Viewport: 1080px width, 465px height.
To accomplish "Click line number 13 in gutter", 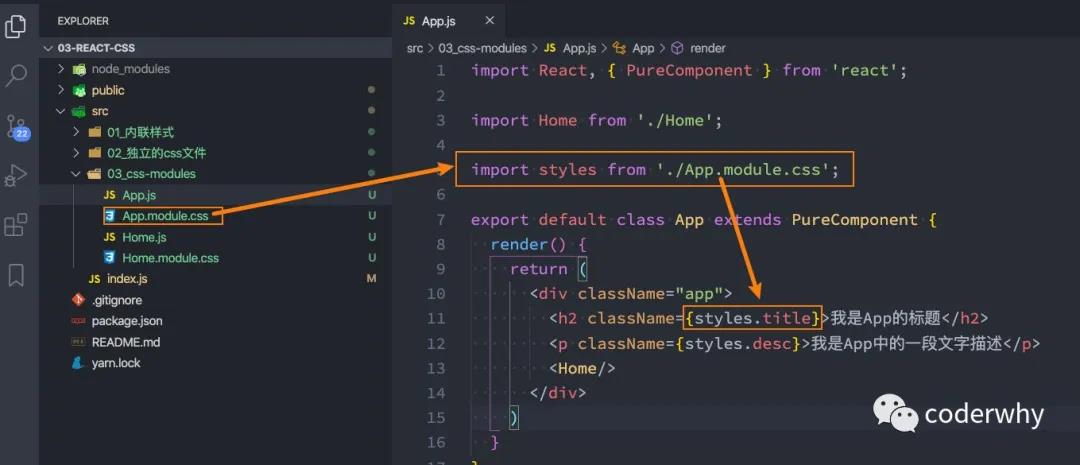I will coord(436,369).
